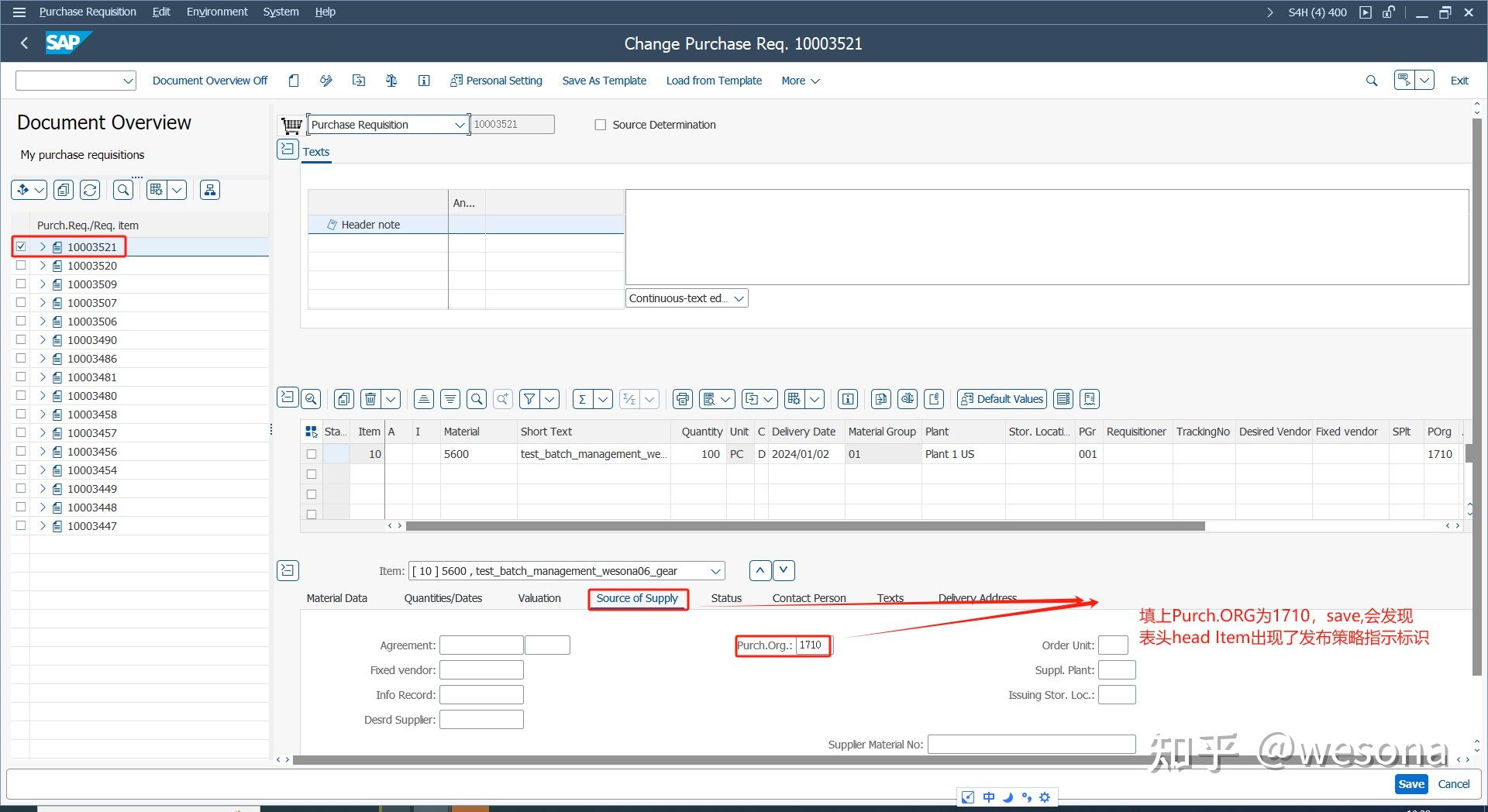Click the Personal Setting icon
This screenshot has width=1488, height=812.
click(x=496, y=80)
